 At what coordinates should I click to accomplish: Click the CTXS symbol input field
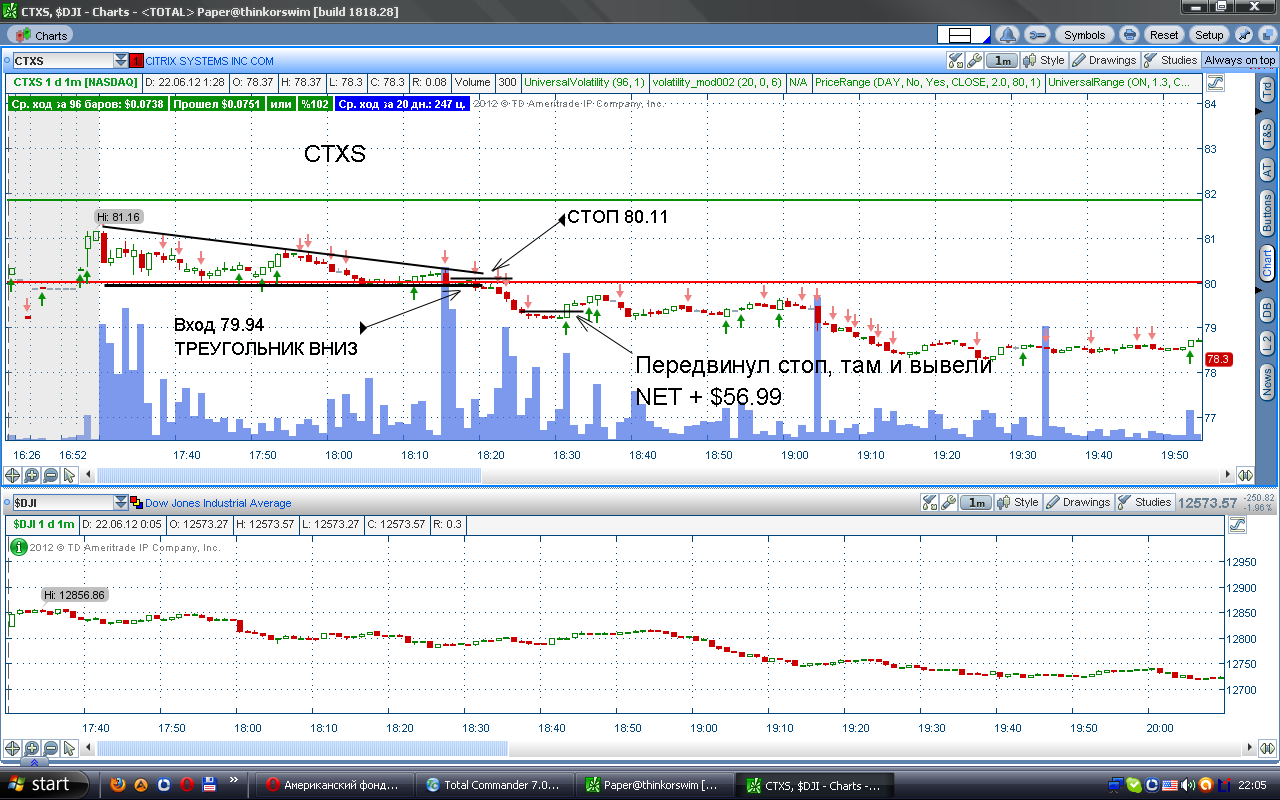62,61
